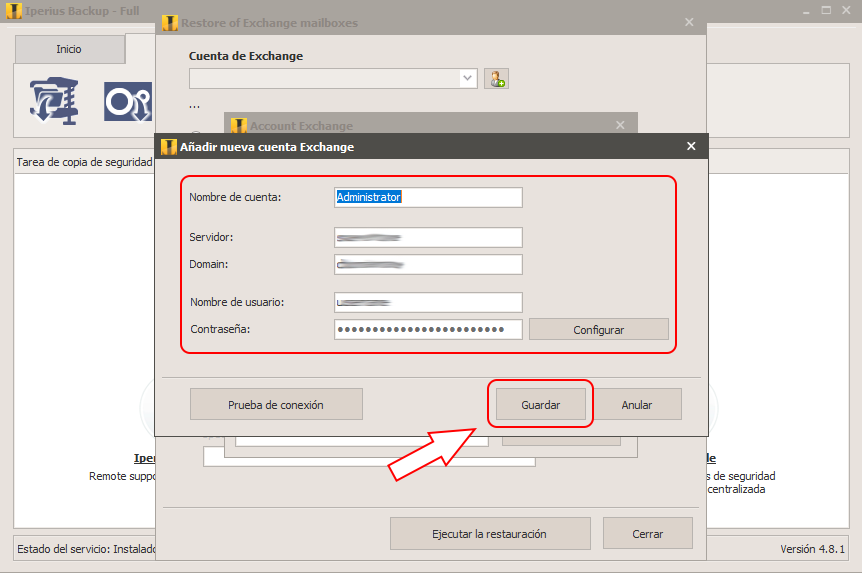Open the Inicio tab in Iperius Backup
This screenshot has width=862, height=573.
[x=69, y=49]
